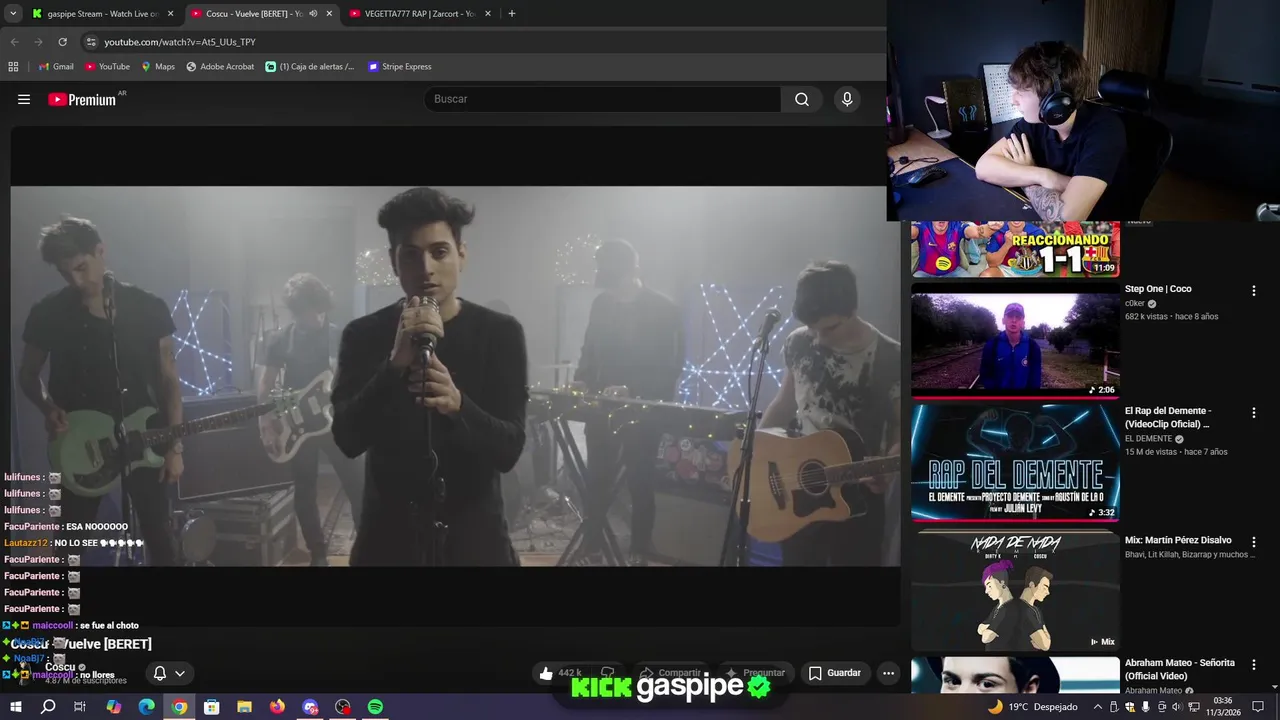Screen dimensions: 1280x720
Task: Open the Windows Start menu
Action: (x=15, y=707)
